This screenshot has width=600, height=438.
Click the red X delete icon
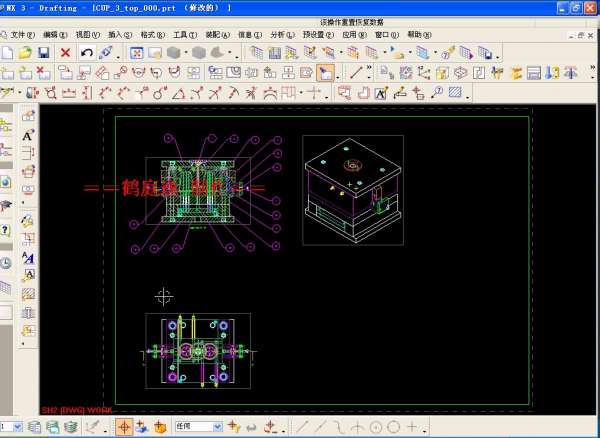click(x=65, y=52)
